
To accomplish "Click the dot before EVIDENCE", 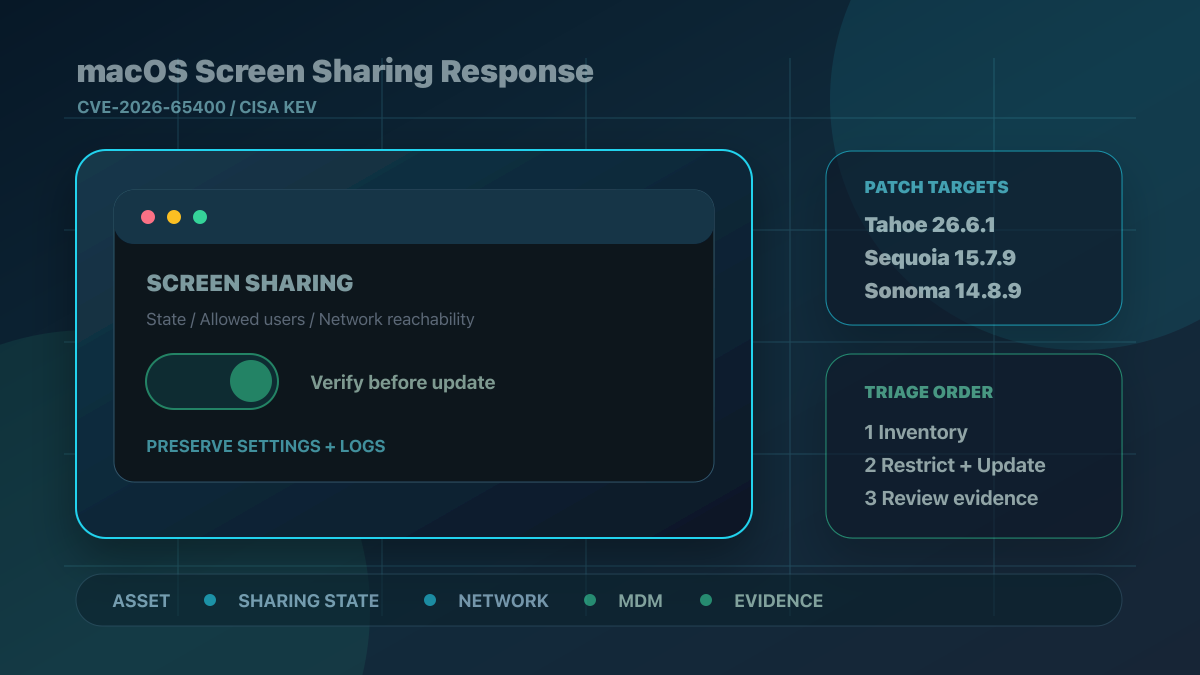I will (706, 600).
